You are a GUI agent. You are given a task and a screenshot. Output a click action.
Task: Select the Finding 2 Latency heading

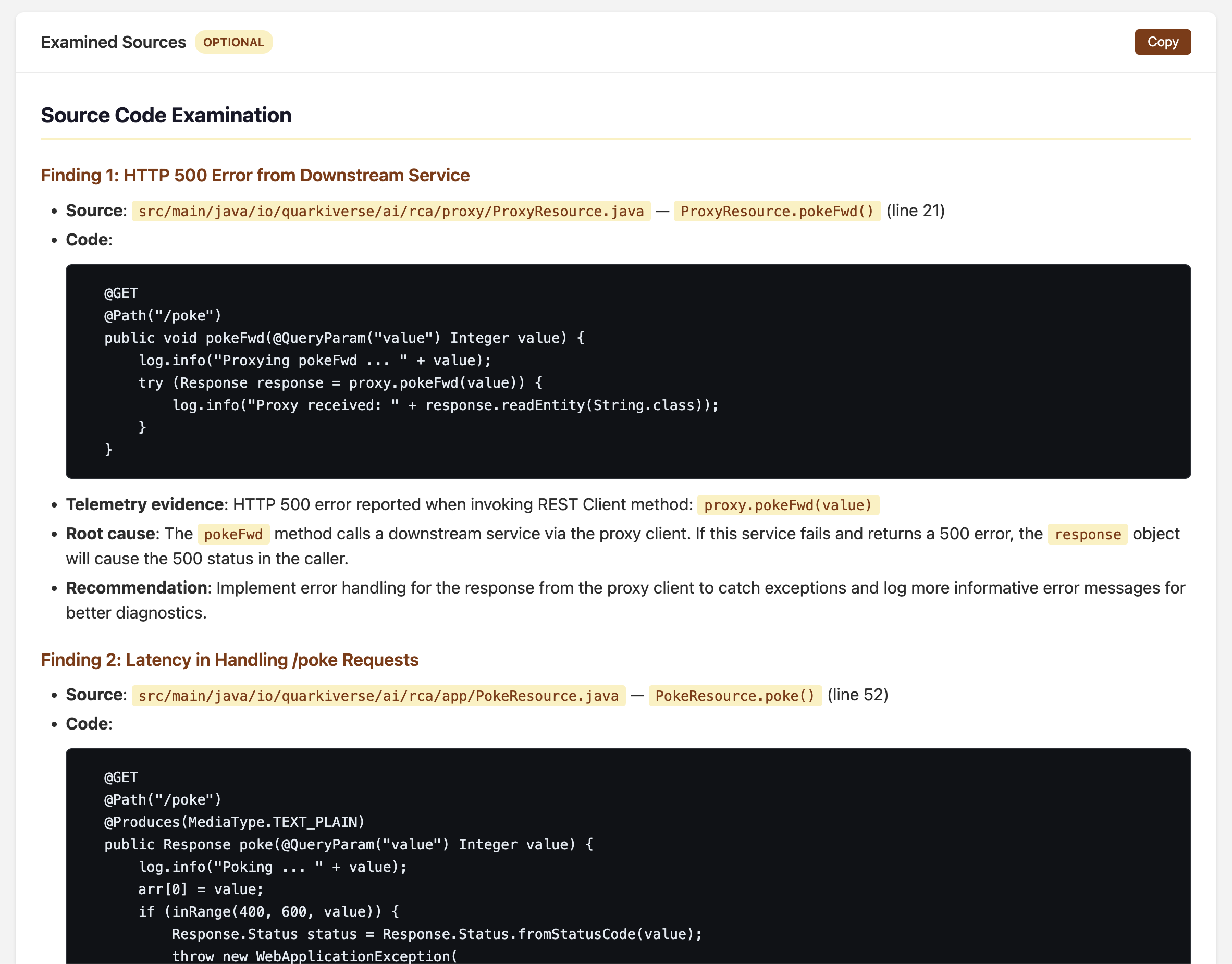(x=230, y=660)
